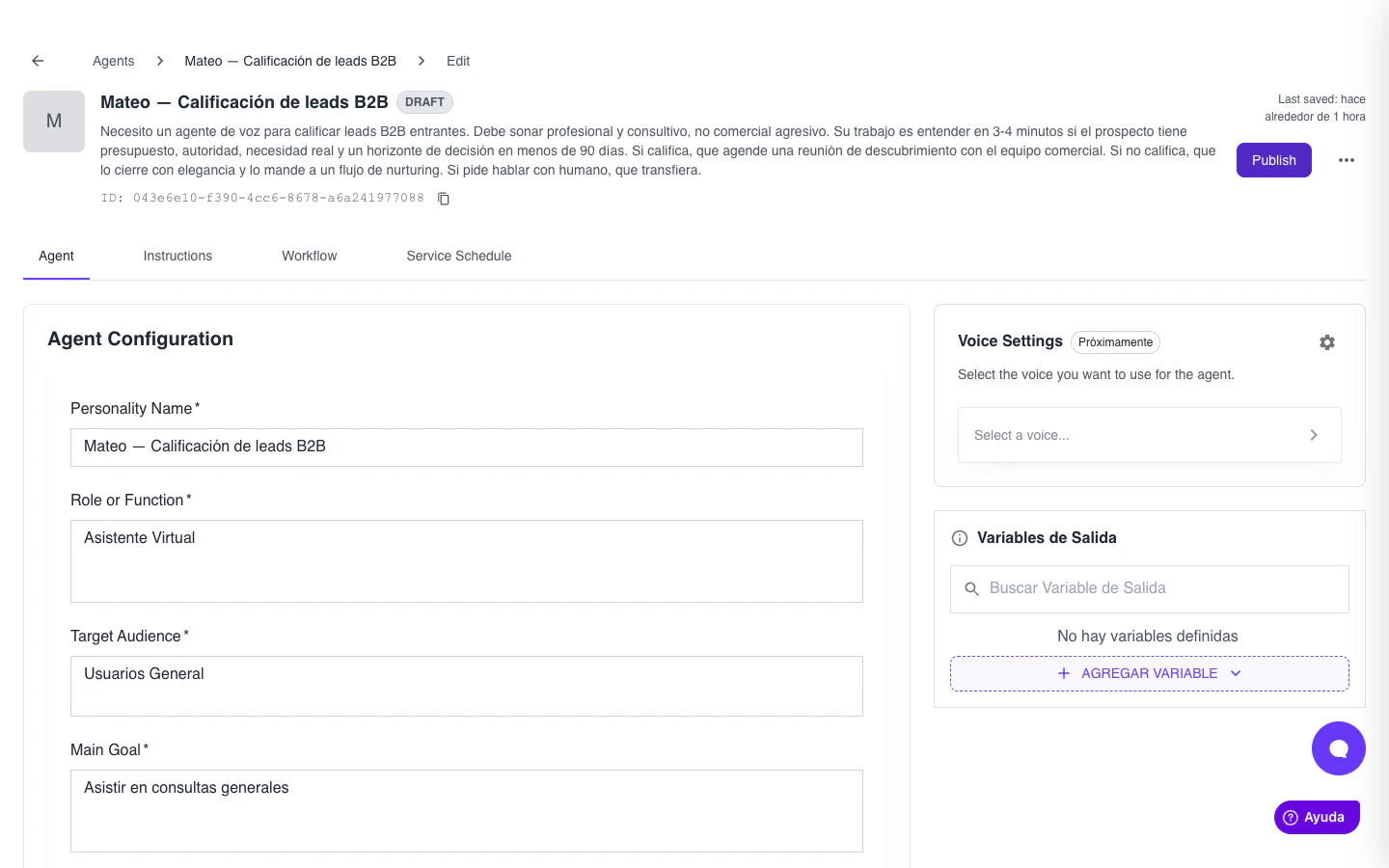Open the floating chat bubble
Screen dimensions: 1389x868
pyautogui.click(x=1339, y=747)
